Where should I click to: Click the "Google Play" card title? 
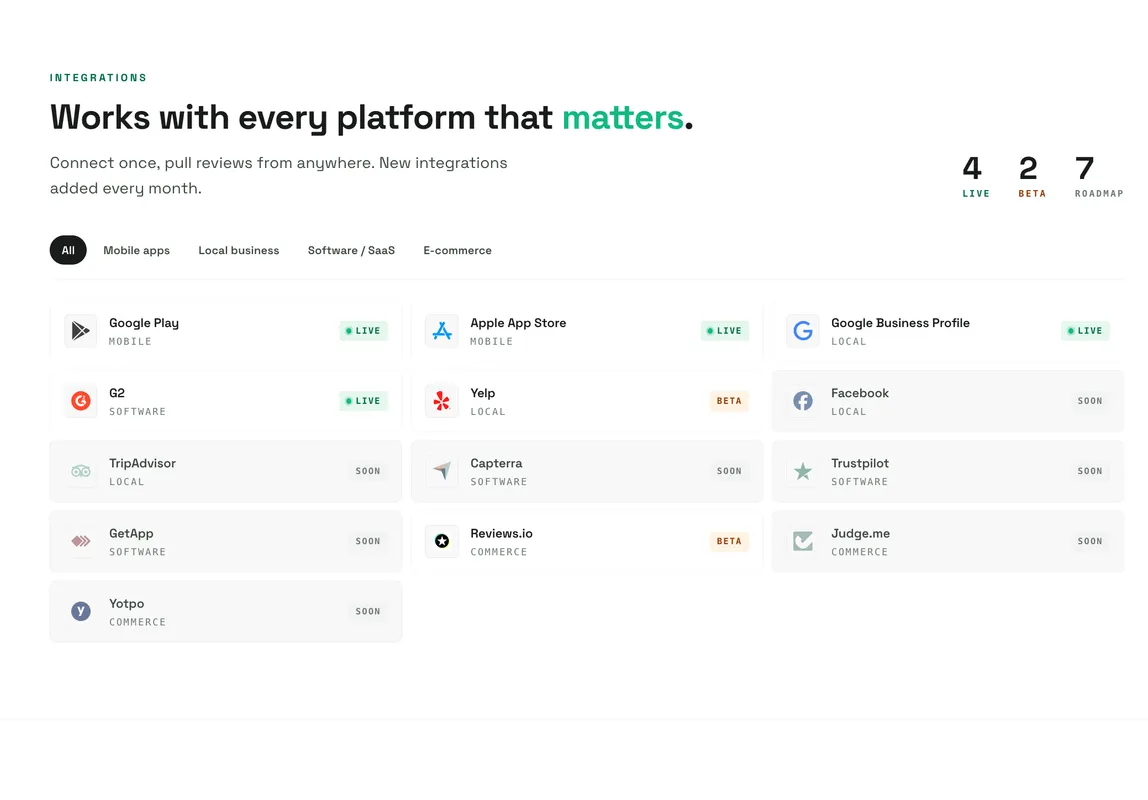pyautogui.click(x=144, y=323)
